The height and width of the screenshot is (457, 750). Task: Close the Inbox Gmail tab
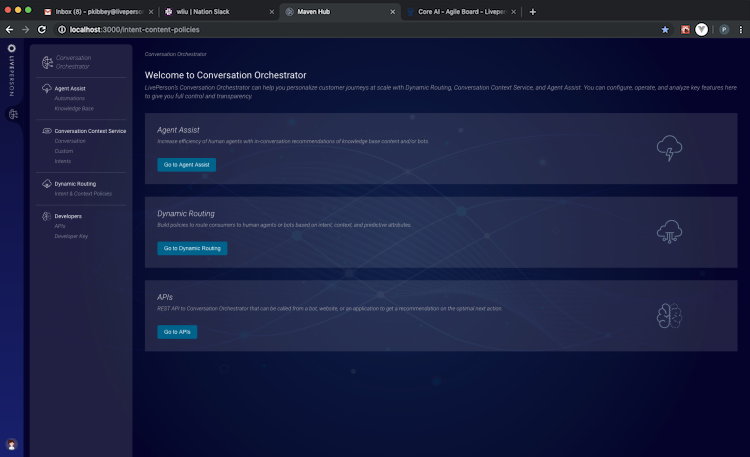(x=151, y=12)
